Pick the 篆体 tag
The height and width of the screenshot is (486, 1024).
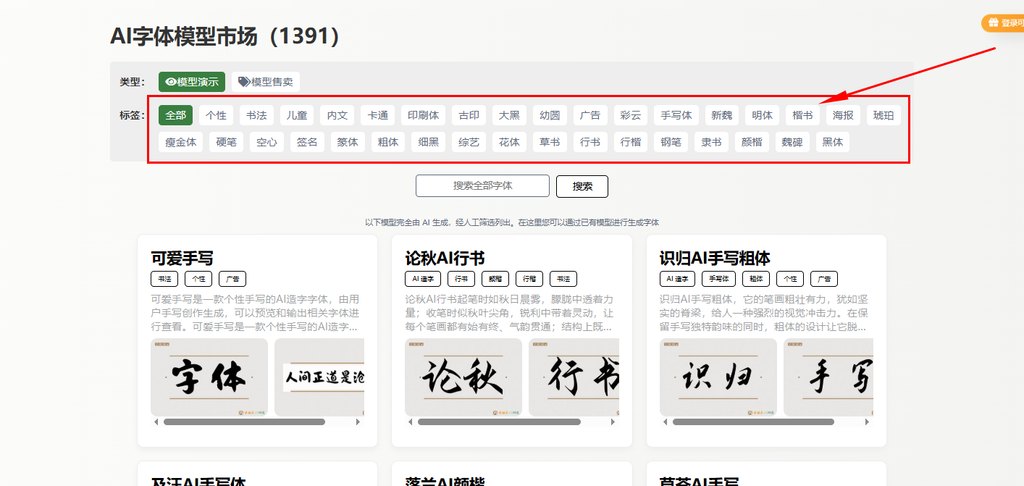coord(347,142)
